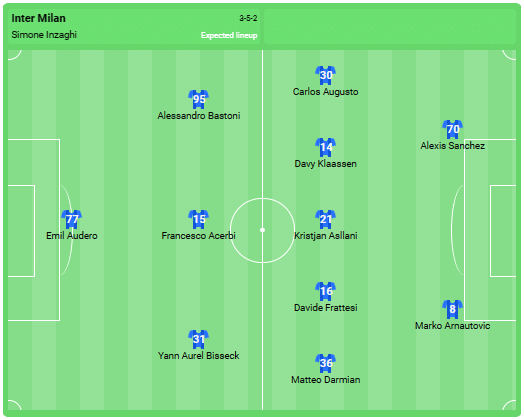This screenshot has height=419, width=524.
Task: Select Alexis Sanchez's number 70 shirt
Action: pos(452,129)
